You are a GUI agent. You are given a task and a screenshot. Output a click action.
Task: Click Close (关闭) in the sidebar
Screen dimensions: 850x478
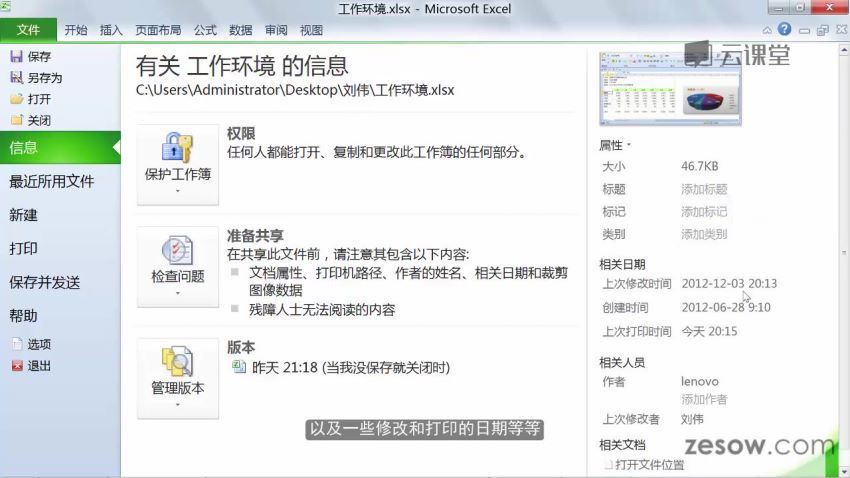point(39,120)
